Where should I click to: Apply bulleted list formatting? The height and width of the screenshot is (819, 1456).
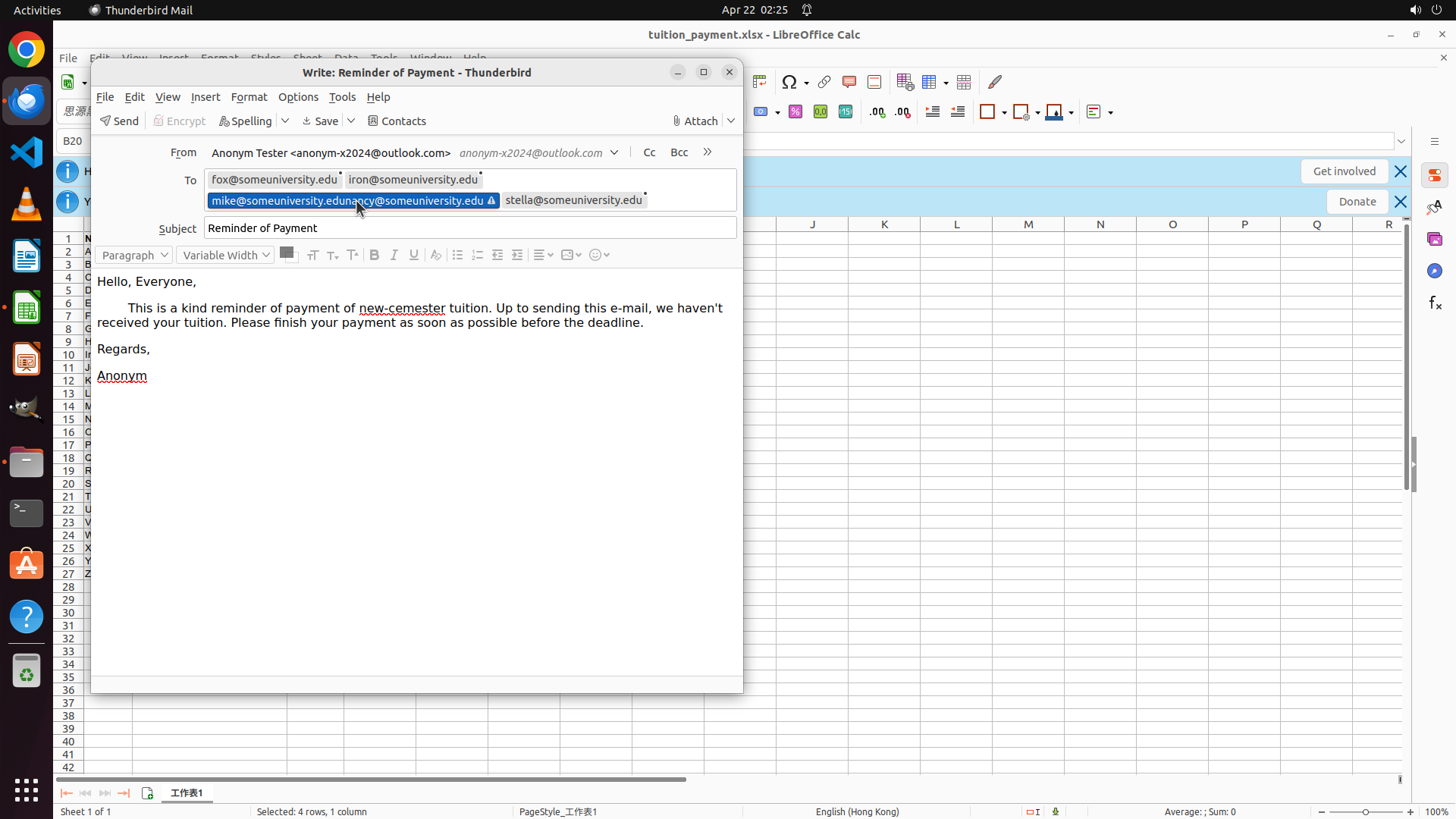(x=457, y=256)
